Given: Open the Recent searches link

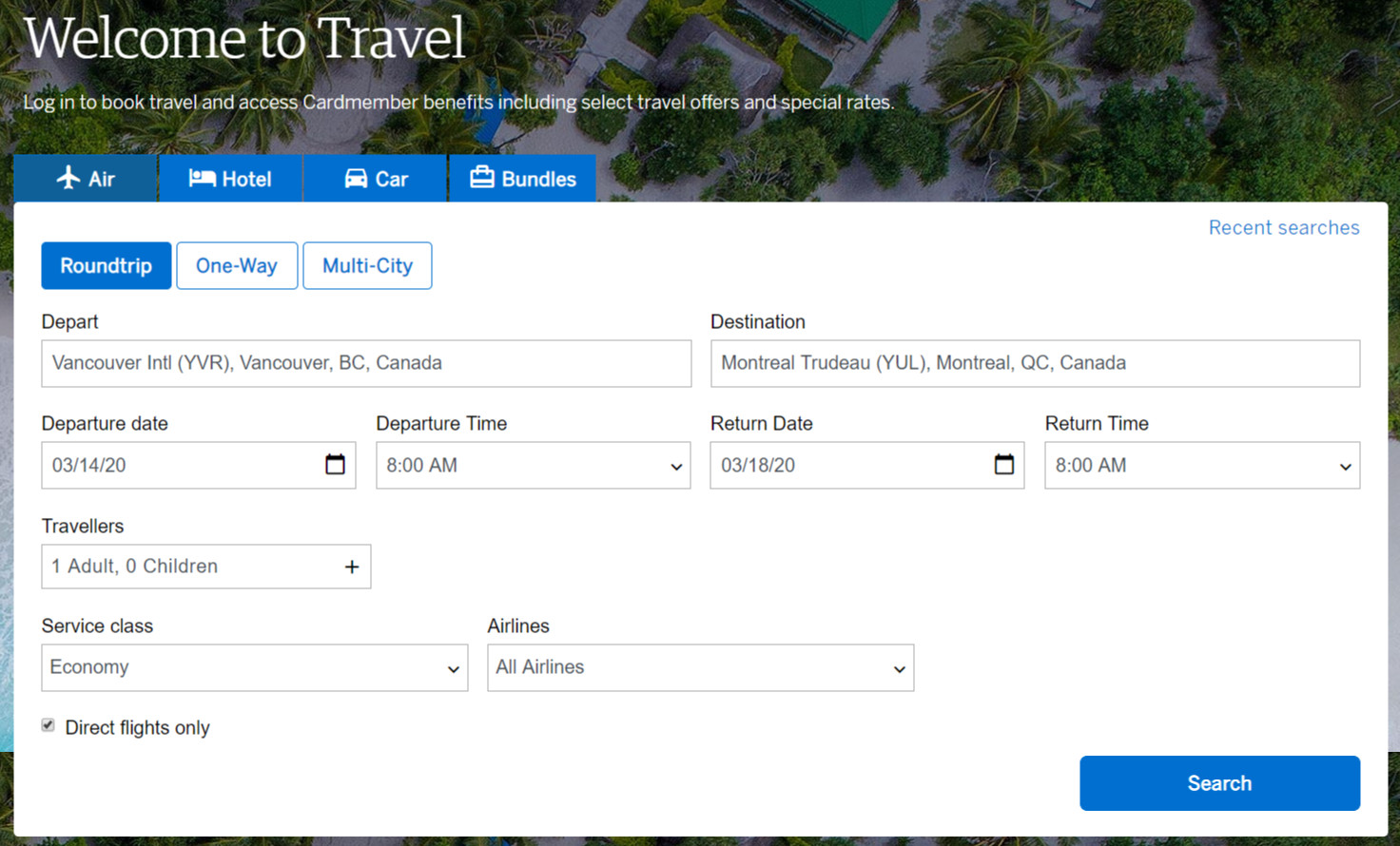Looking at the screenshot, I should 1283,228.
